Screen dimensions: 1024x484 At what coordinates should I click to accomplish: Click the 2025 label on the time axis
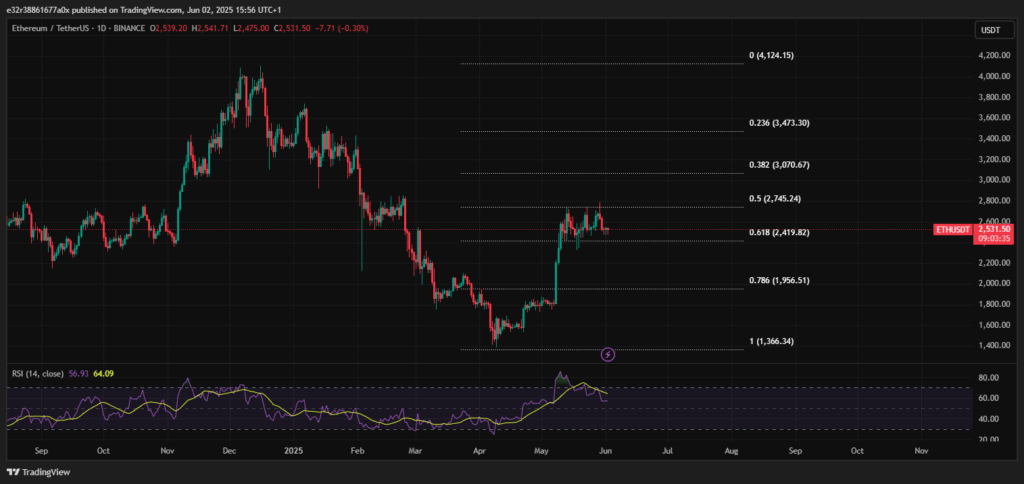pos(291,451)
